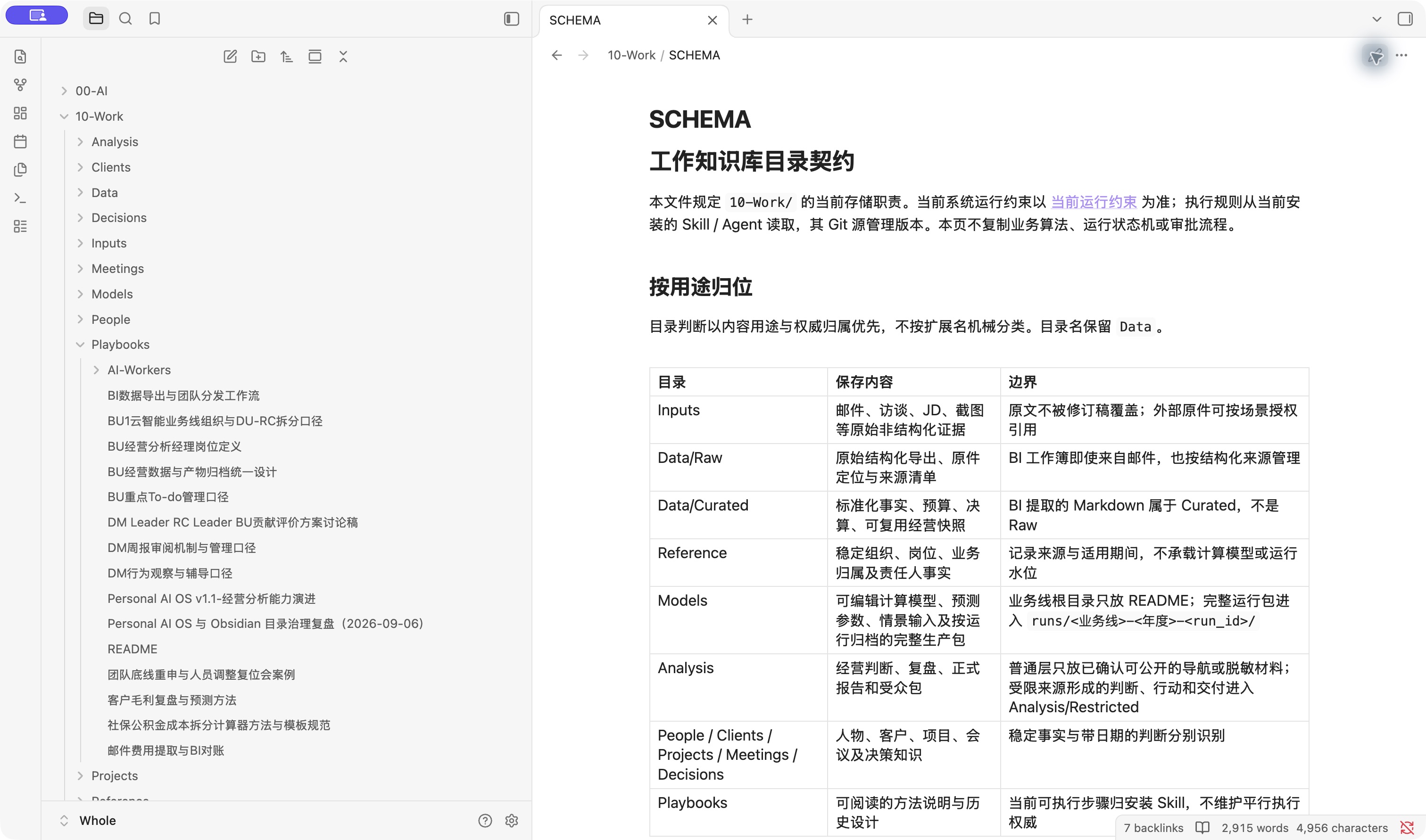The width and height of the screenshot is (1426, 840).
Task: Open the tab list dropdown arrow
Action: 1377,19
